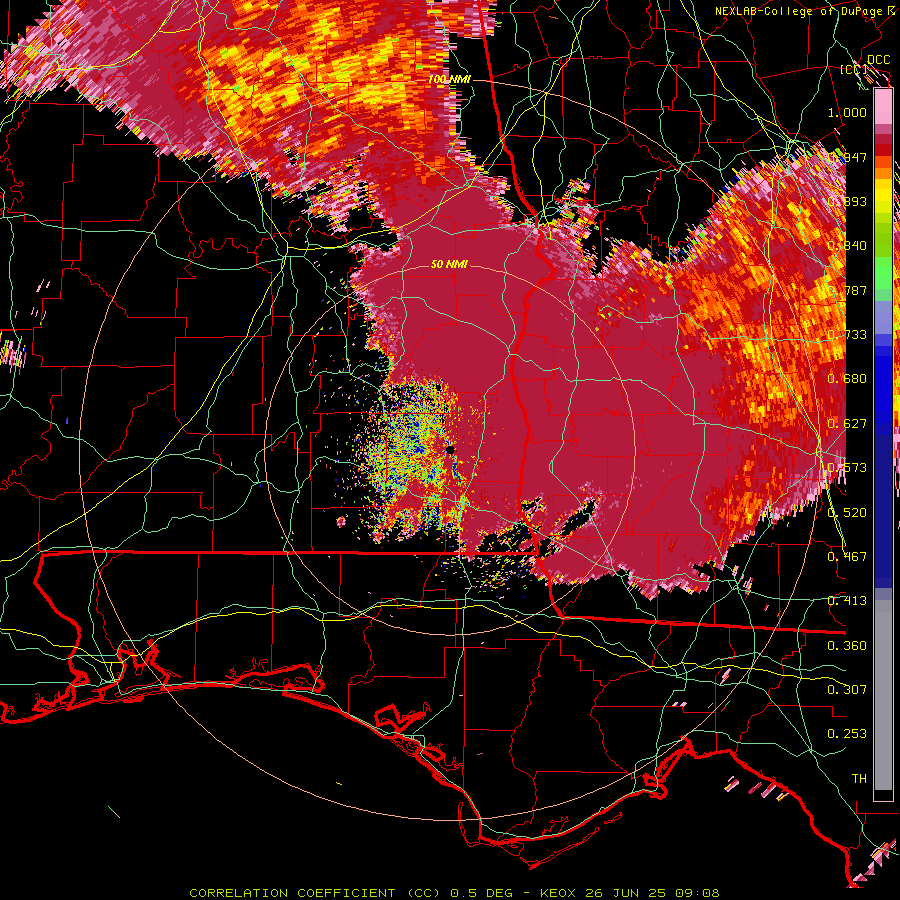Image resolution: width=900 pixels, height=900 pixels.
Task: Click the 1.000 value on the color scale
Action: tap(847, 112)
